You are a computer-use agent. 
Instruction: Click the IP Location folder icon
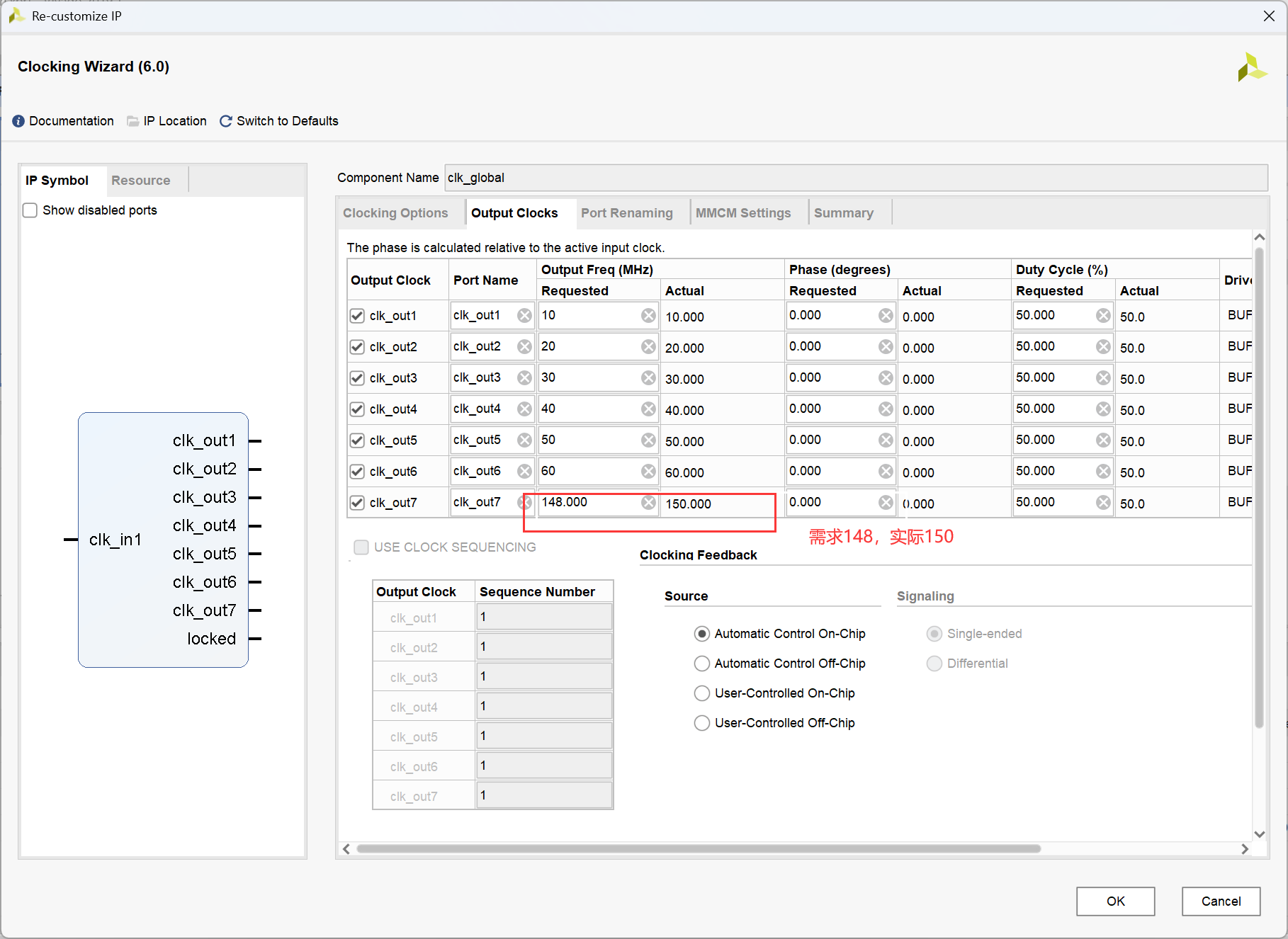pos(132,121)
